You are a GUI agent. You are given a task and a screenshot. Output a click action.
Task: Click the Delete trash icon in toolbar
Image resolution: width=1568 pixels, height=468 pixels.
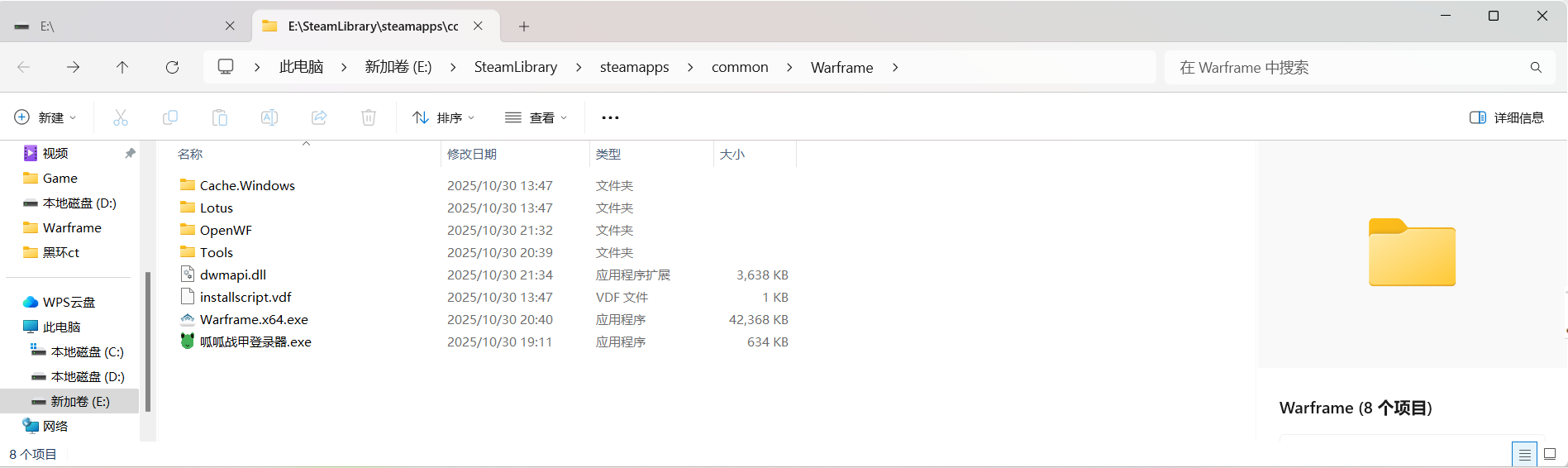(x=369, y=117)
